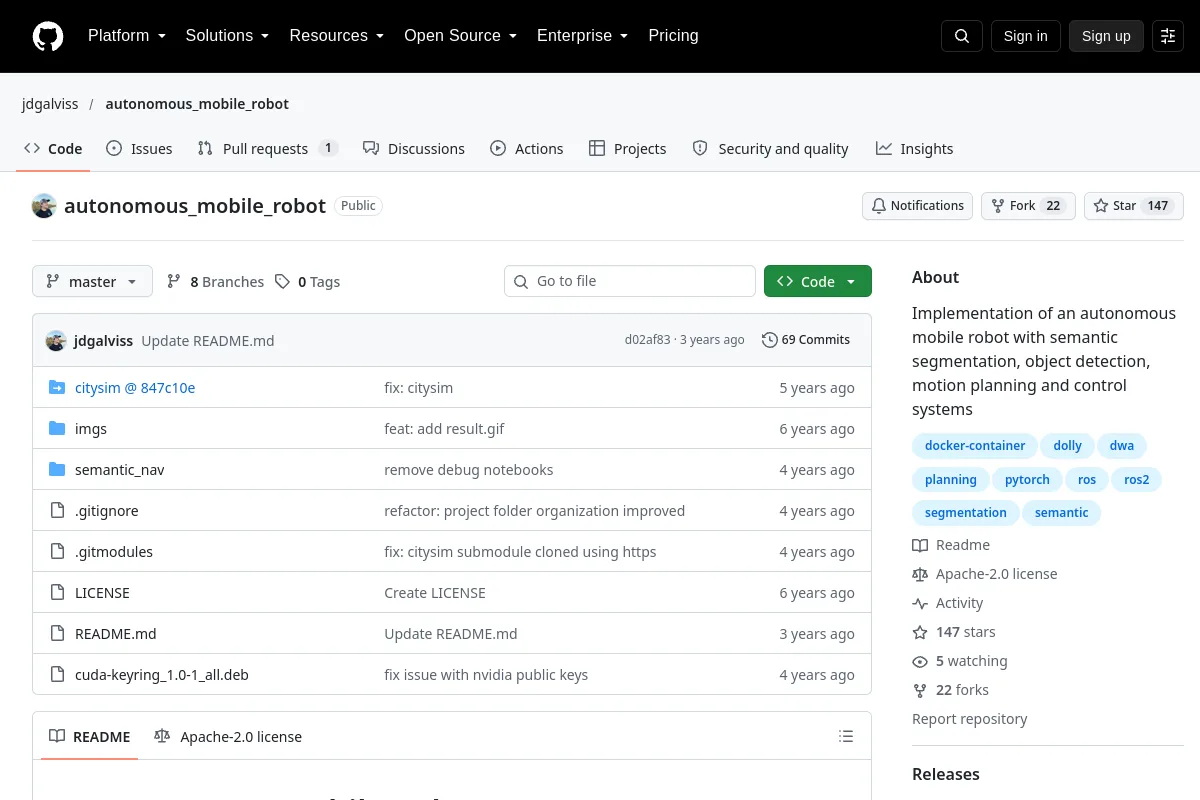Open the Issues tab
Viewport: 1200px width, 800px height.
point(139,149)
